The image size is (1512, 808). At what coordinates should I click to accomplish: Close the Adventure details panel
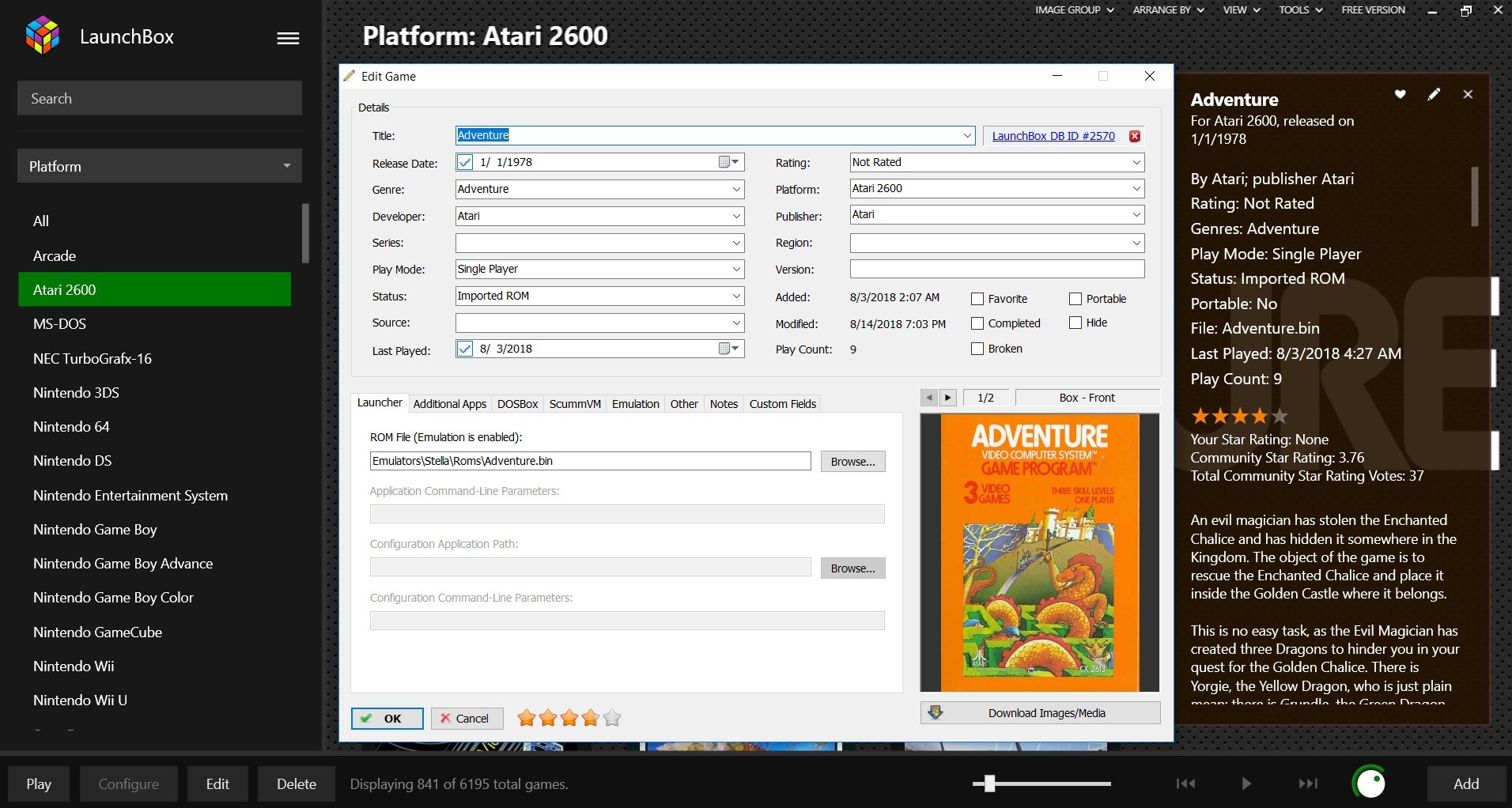click(x=1468, y=94)
